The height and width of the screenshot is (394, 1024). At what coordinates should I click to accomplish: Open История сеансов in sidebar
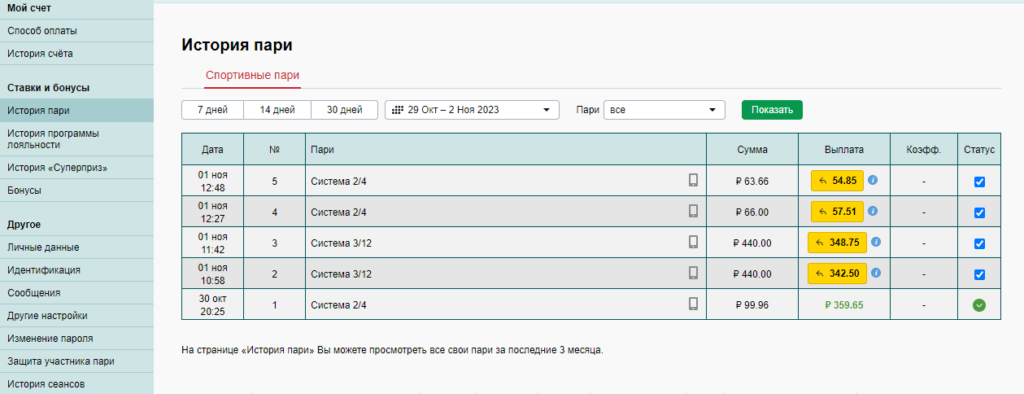coord(76,384)
